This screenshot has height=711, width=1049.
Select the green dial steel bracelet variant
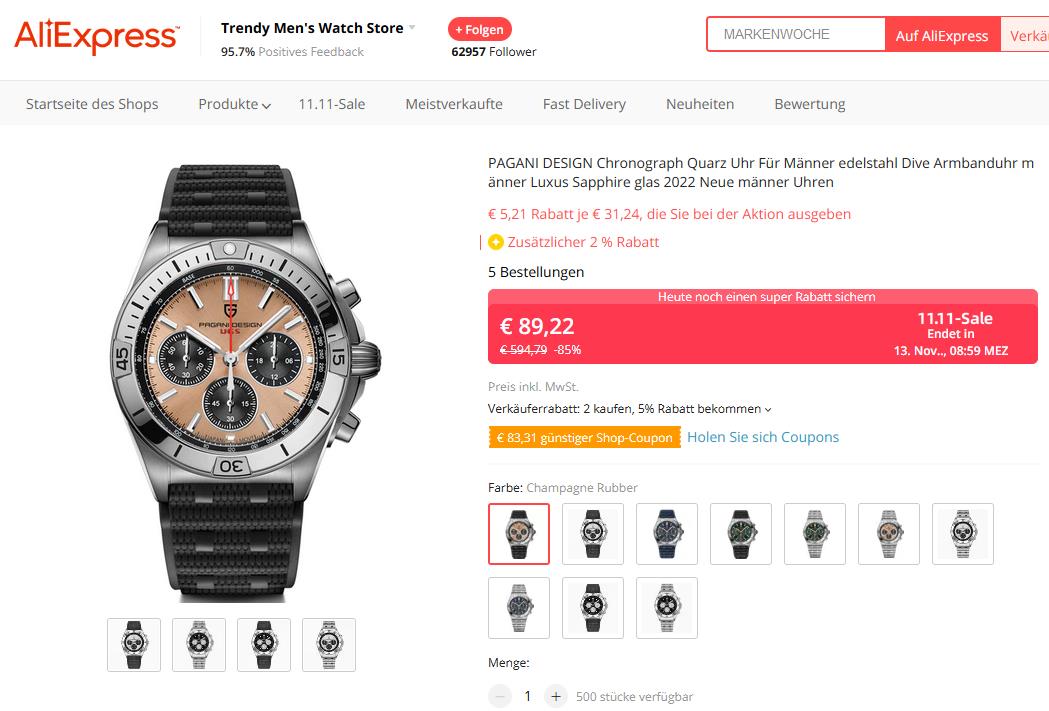point(815,534)
